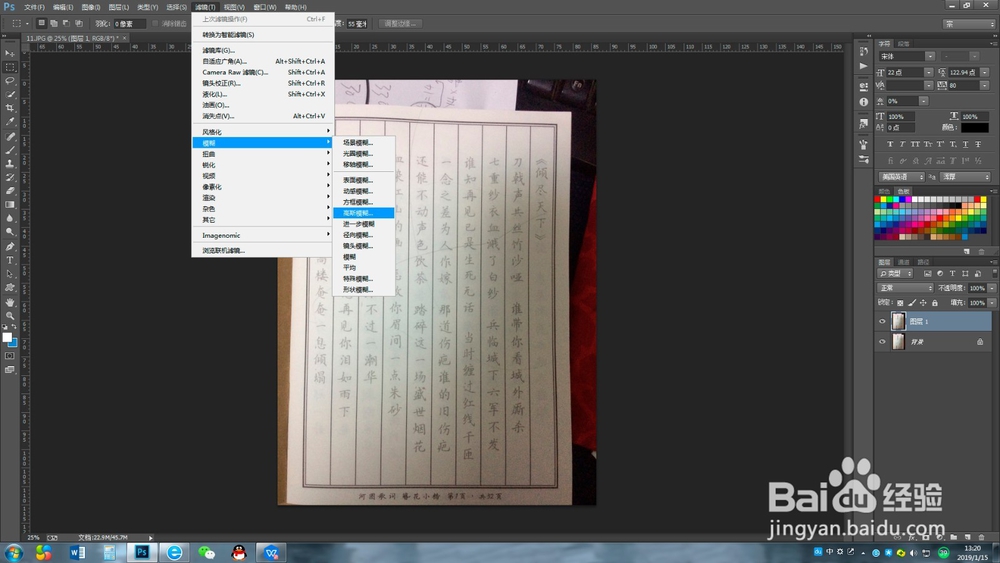Click the Add to Selection mode button
Screen dimensions: 1000x563
coord(54,23)
